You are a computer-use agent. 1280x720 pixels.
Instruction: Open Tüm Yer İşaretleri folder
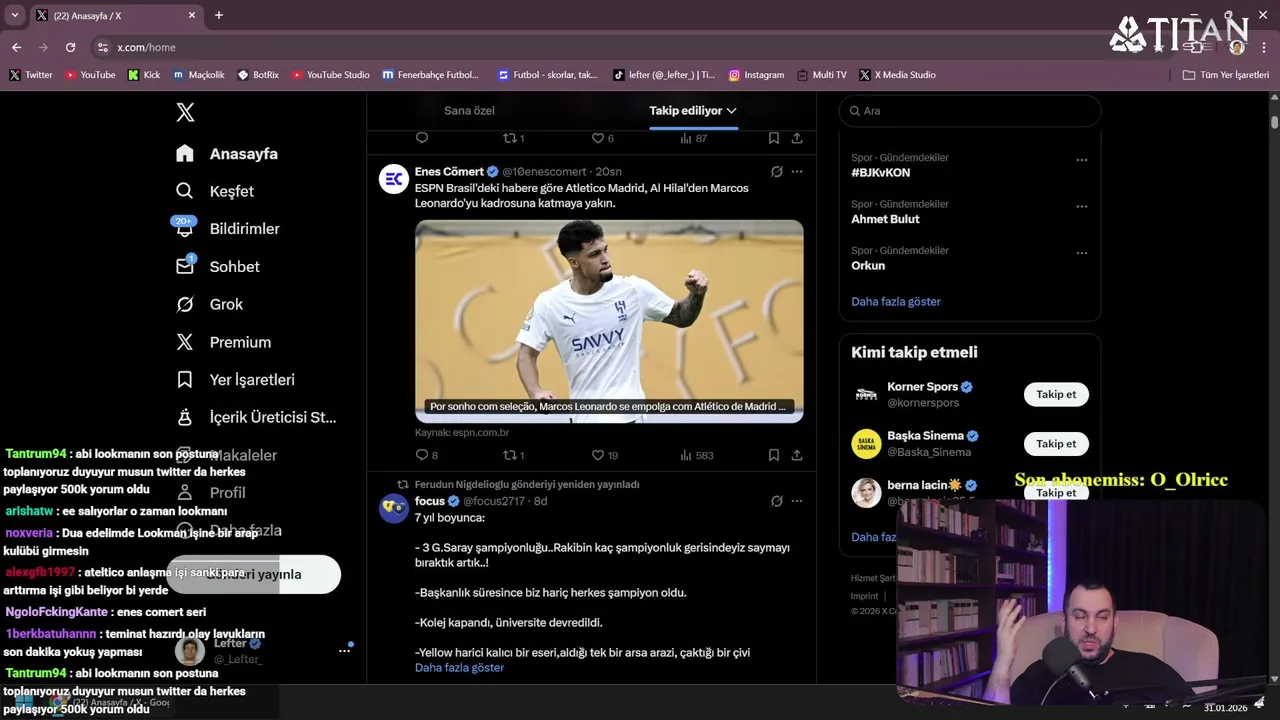1226,75
